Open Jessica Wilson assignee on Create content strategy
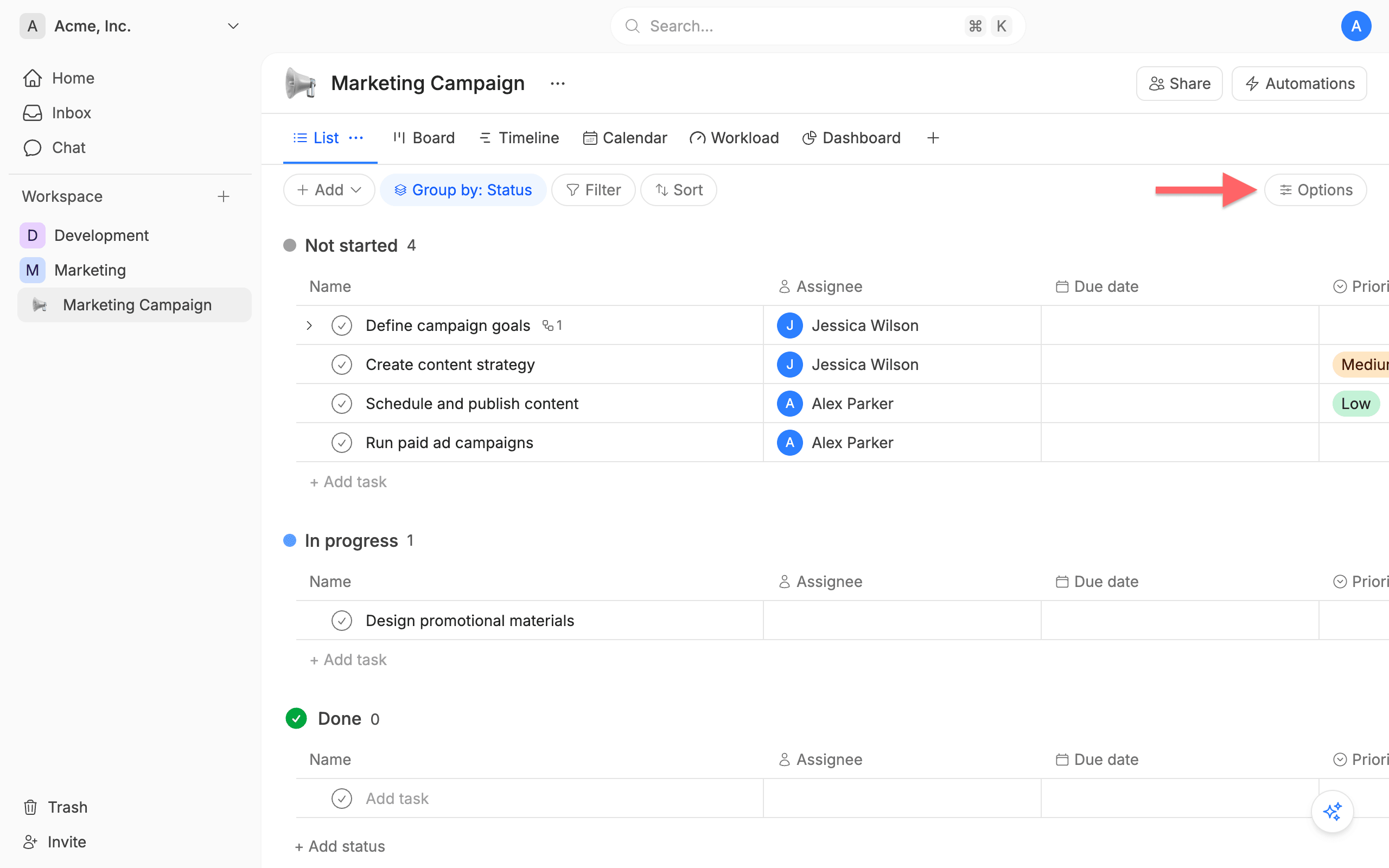This screenshot has width=1389, height=868. click(x=848, y=365)
